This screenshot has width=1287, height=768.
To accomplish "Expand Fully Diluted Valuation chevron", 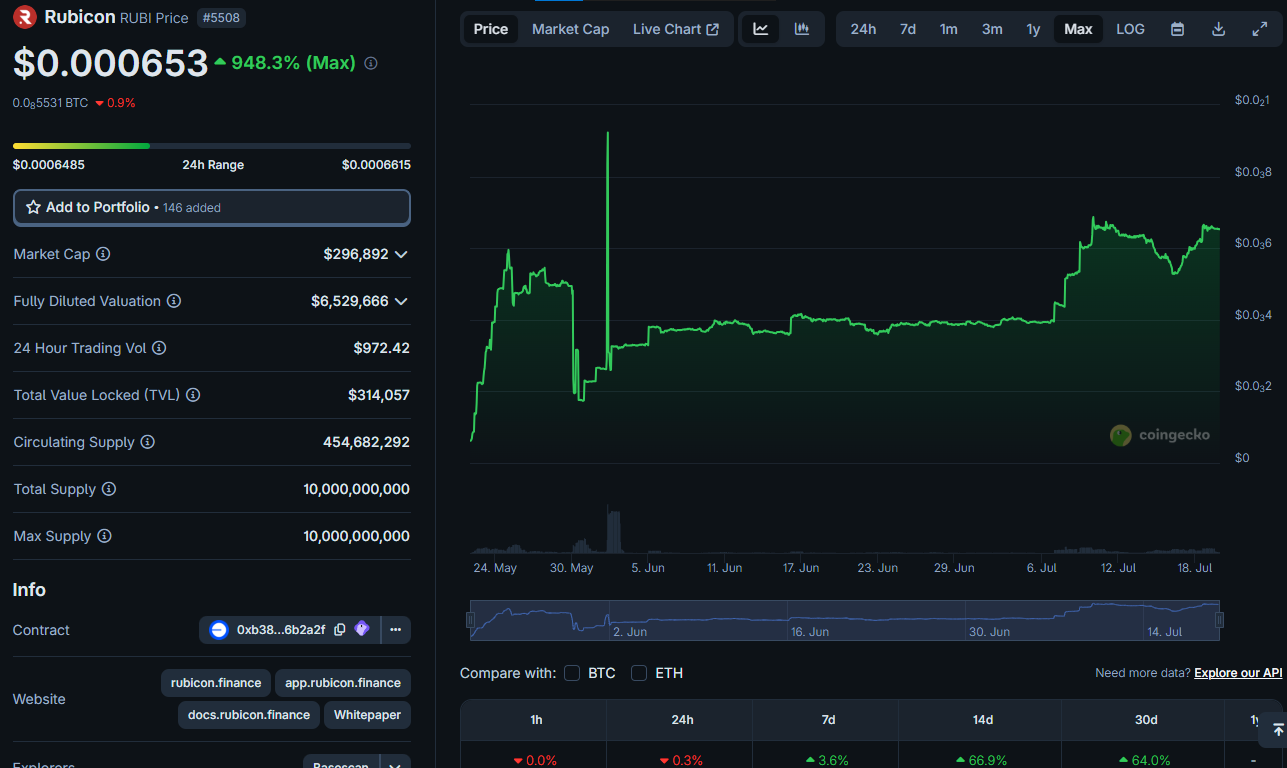I will [401, 301].
